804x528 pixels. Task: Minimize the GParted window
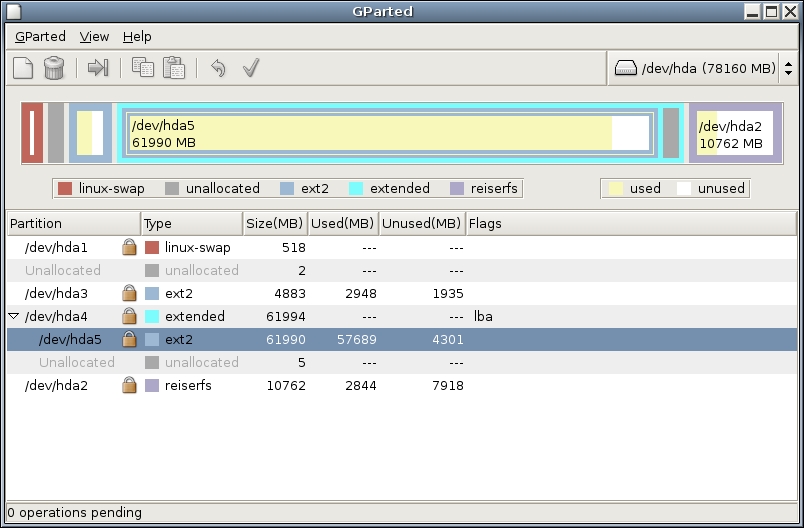pos(752,11)
